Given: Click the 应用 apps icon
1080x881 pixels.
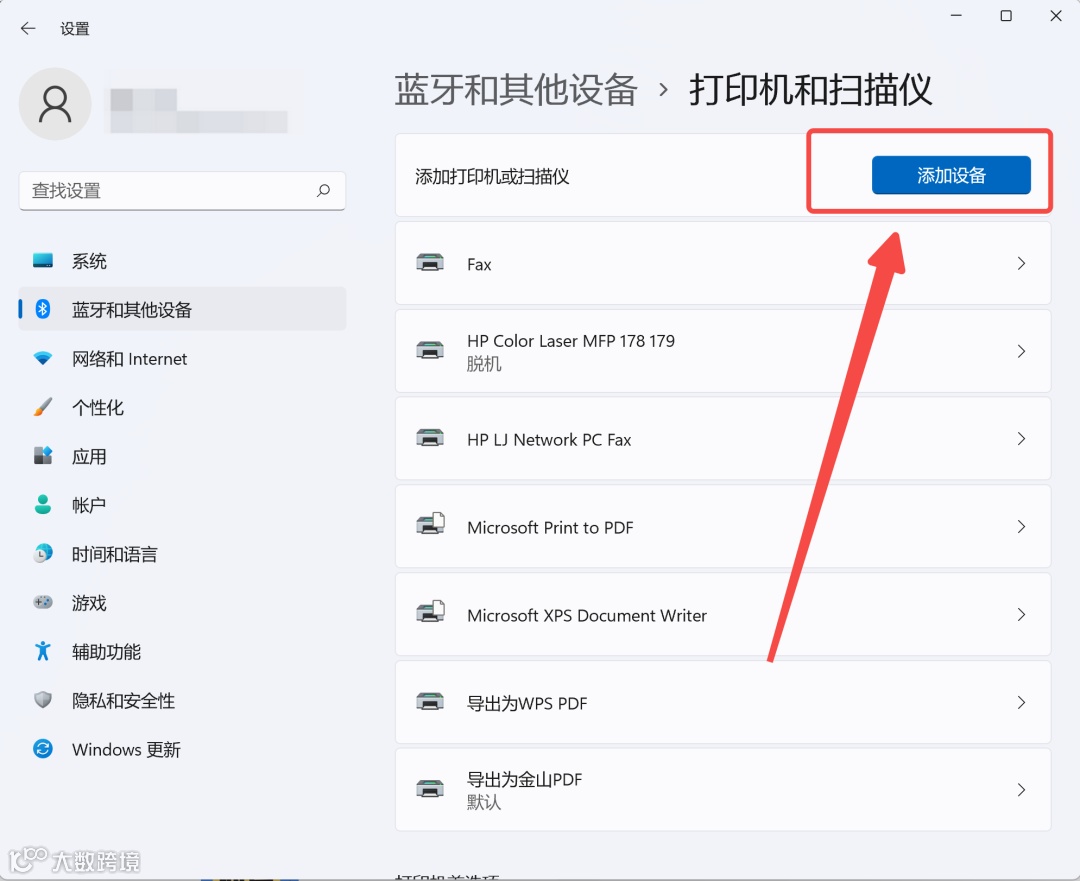Looking at the screenshot, I should pos(43,455).
